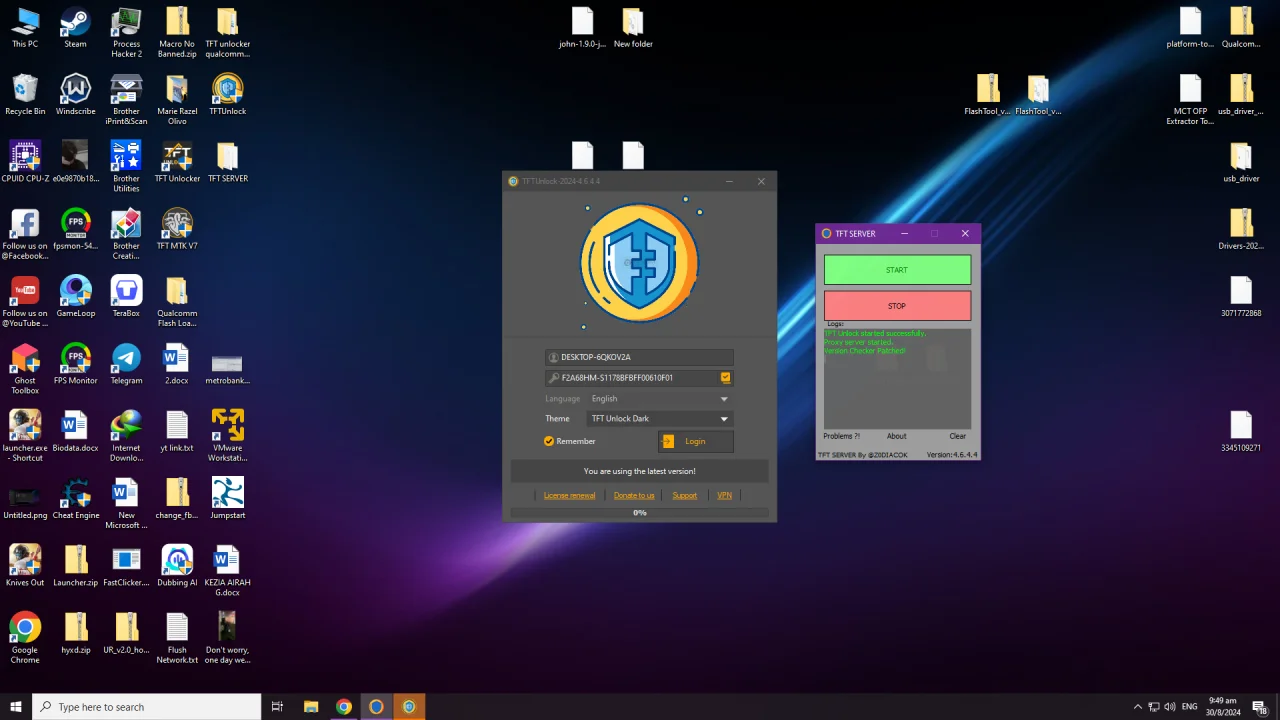This screenshot has height=720, width=1280.
Task: Toggle the show-password checkbox beside the key field
Action: pyautogui.click(x=725, y=378)
